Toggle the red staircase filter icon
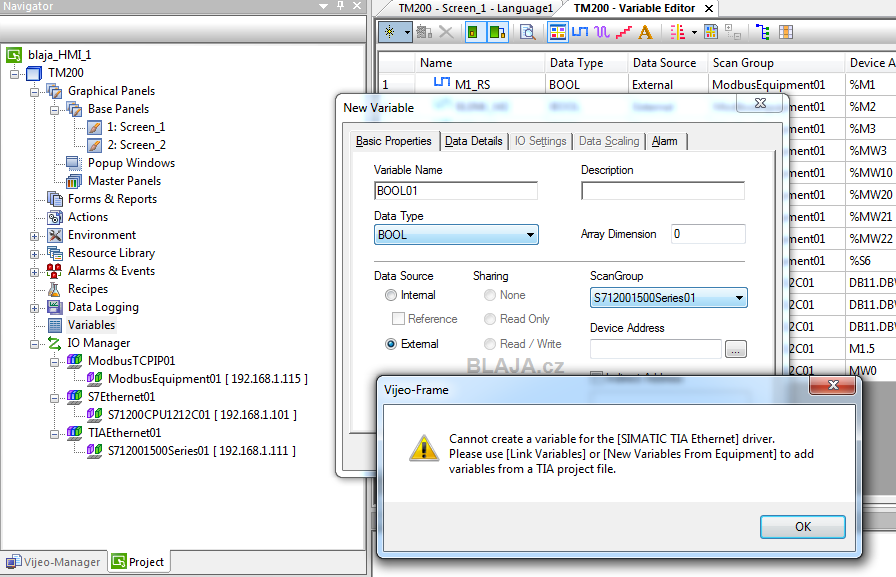 click(623, 32)
